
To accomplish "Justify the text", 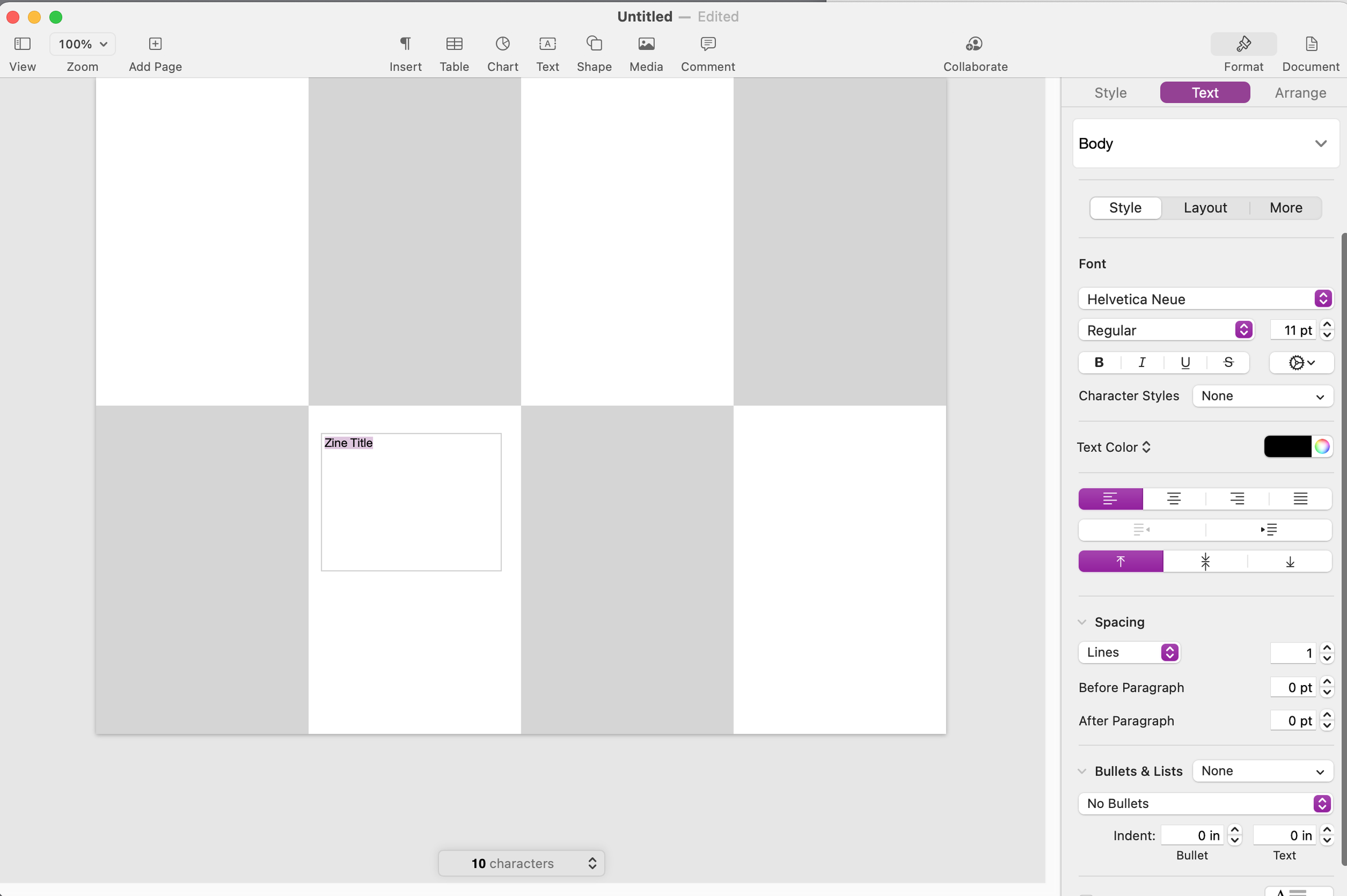I will pos(1301,499).
